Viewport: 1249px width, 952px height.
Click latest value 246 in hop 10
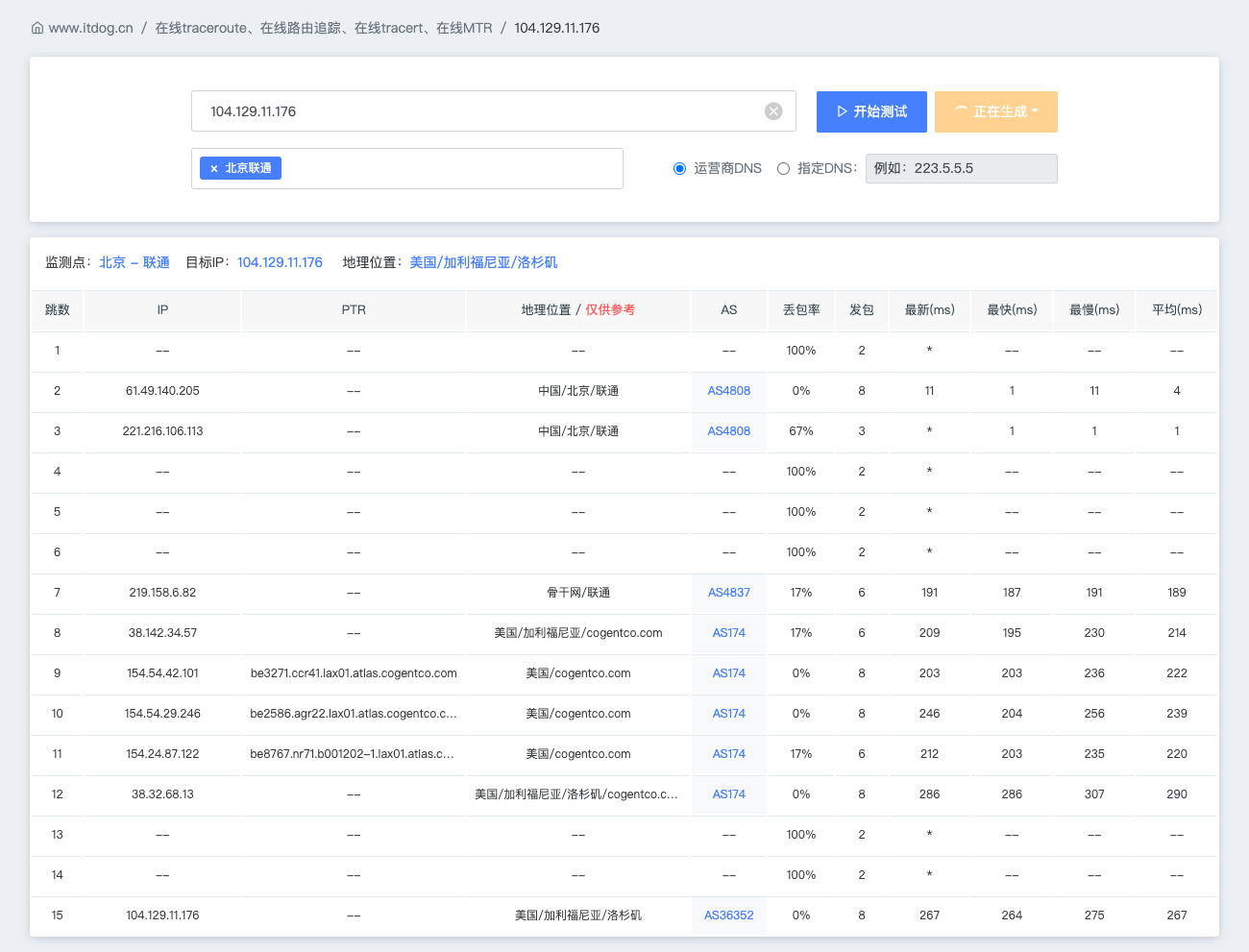pyautogui.click(x=930, y=714)
